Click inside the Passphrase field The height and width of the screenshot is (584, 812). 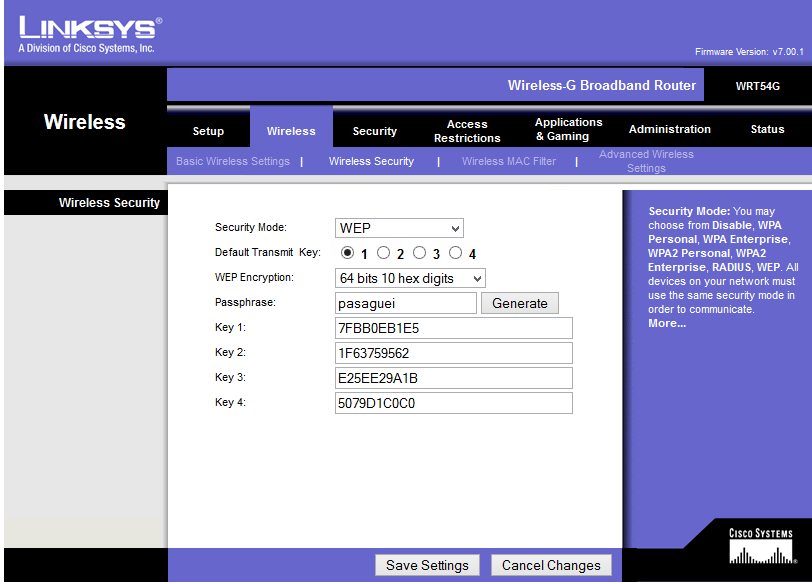click(x=405, y=303)
